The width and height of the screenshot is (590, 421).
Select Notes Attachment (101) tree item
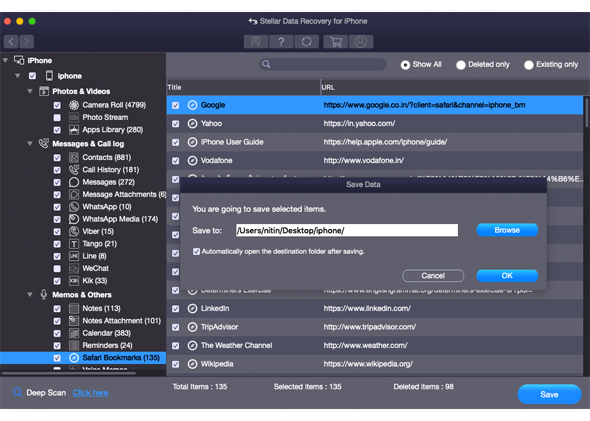(x=122, y=321)
